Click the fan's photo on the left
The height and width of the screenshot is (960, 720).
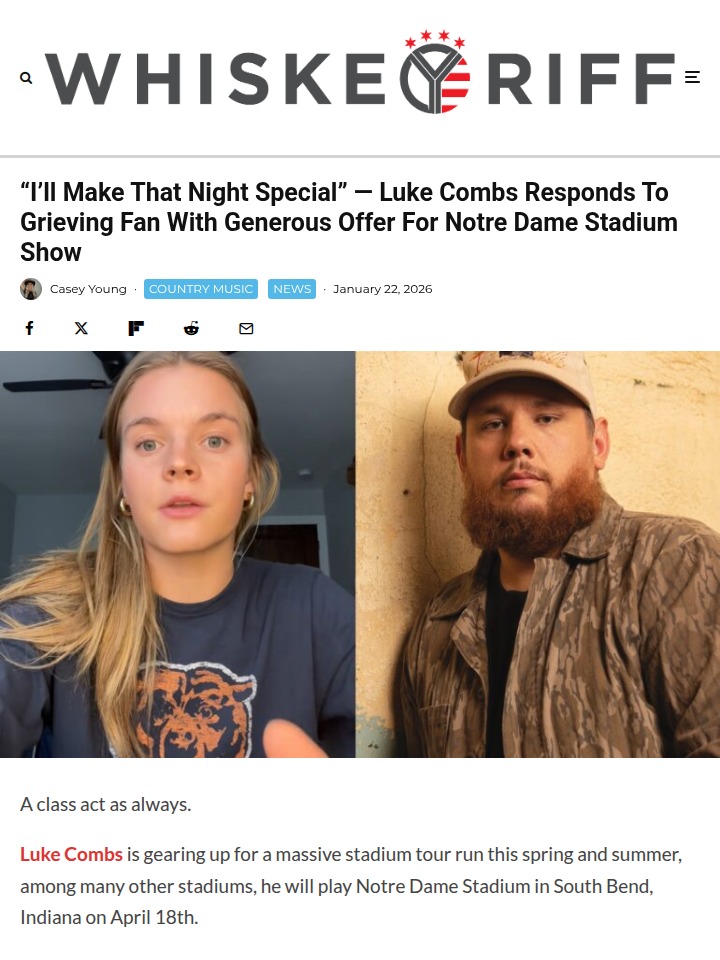tap(178, 554)
